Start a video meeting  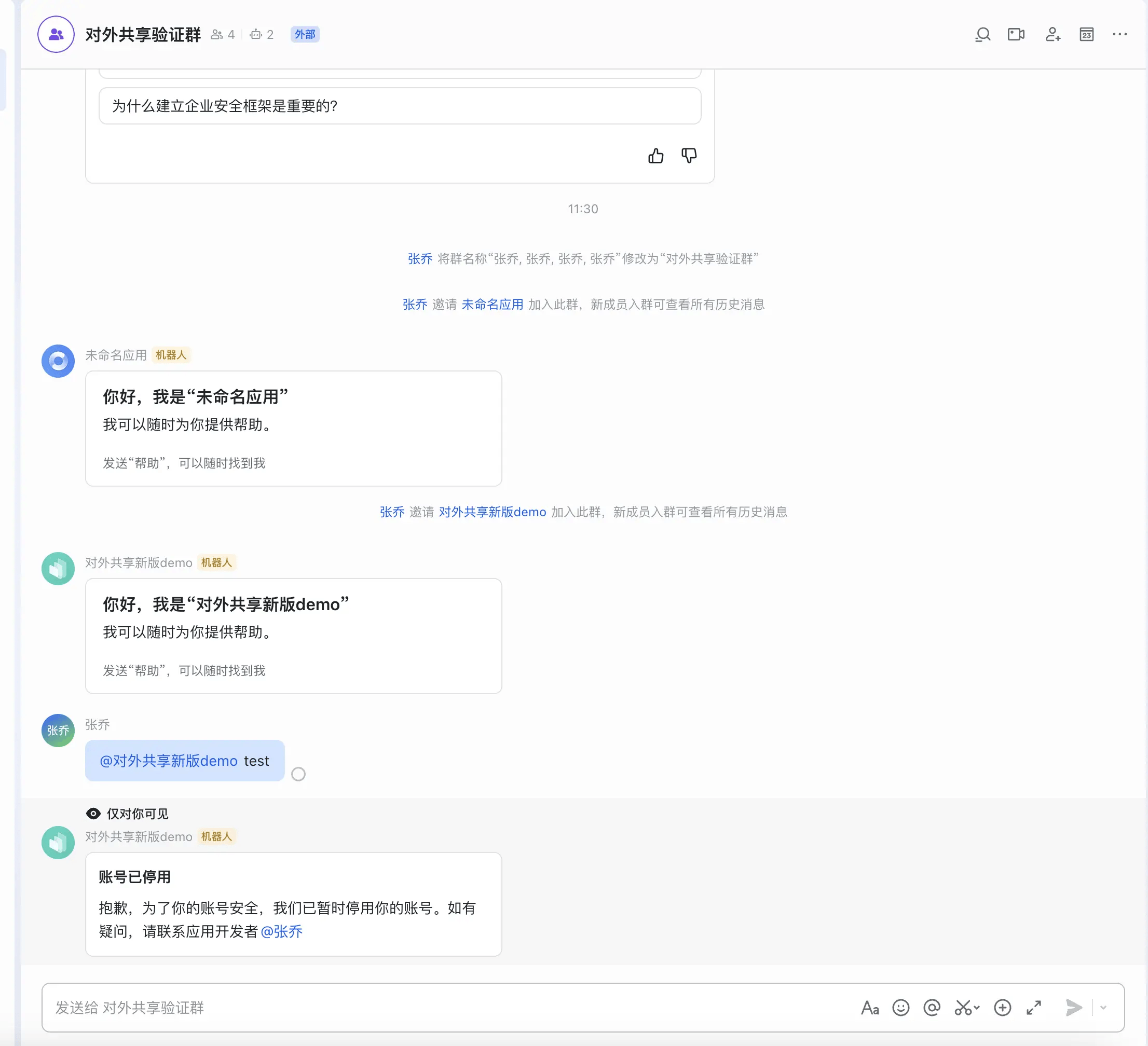1016,35
